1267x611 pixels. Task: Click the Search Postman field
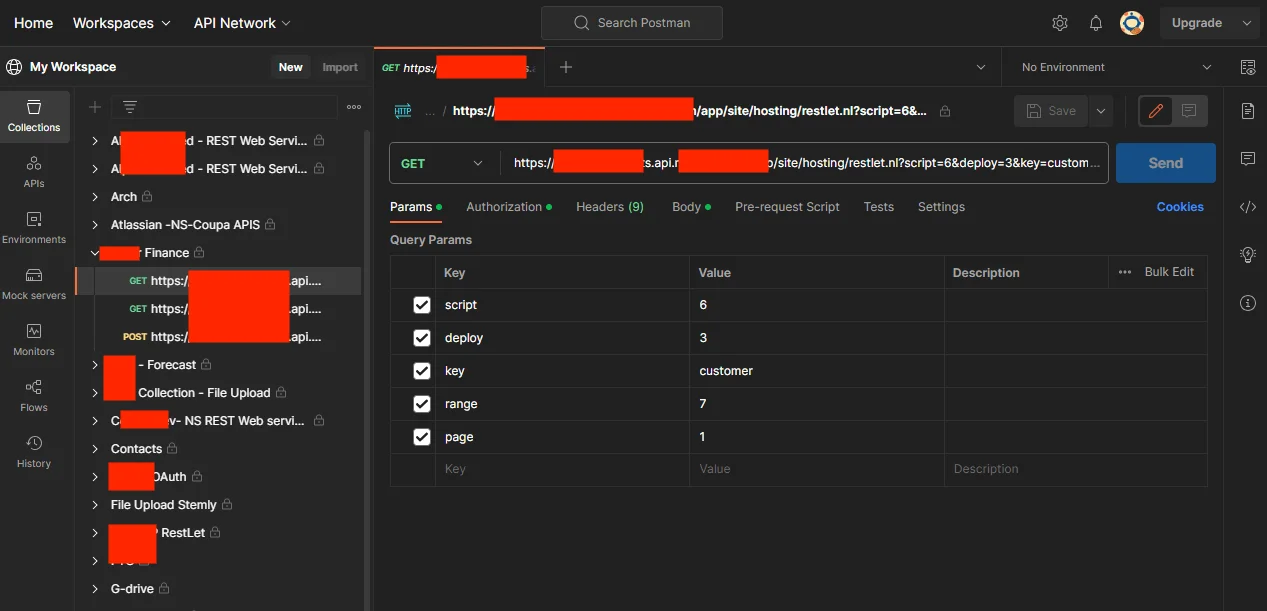pos(632,23)
